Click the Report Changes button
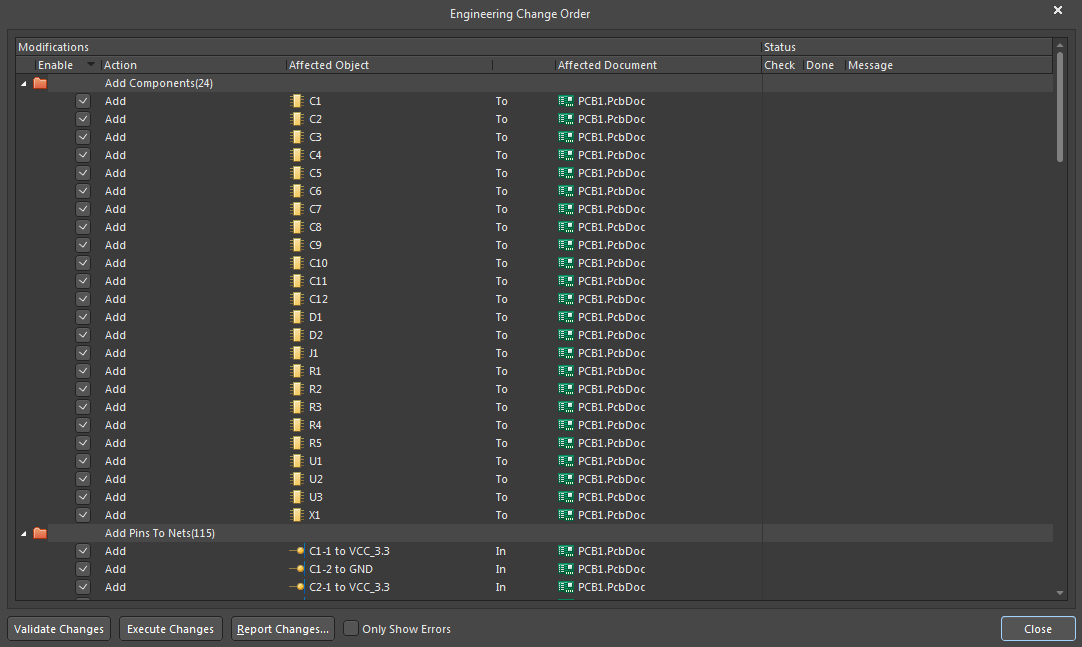The width and height of the screenshot is (1082, 647). [x=283, y=629]
